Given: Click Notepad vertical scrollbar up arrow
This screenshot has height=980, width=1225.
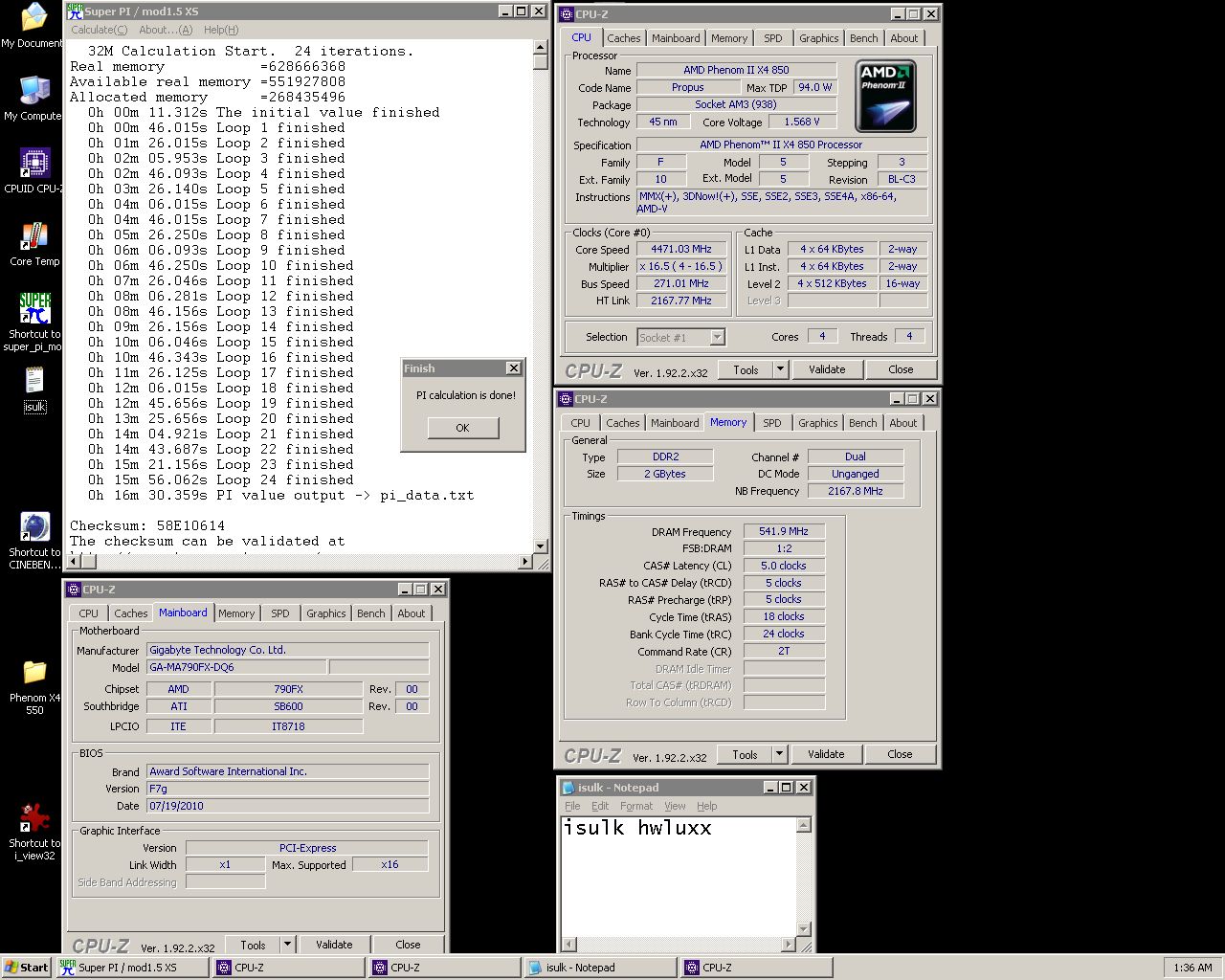Looking at the screenshot, I should click(x=803, y=825).
